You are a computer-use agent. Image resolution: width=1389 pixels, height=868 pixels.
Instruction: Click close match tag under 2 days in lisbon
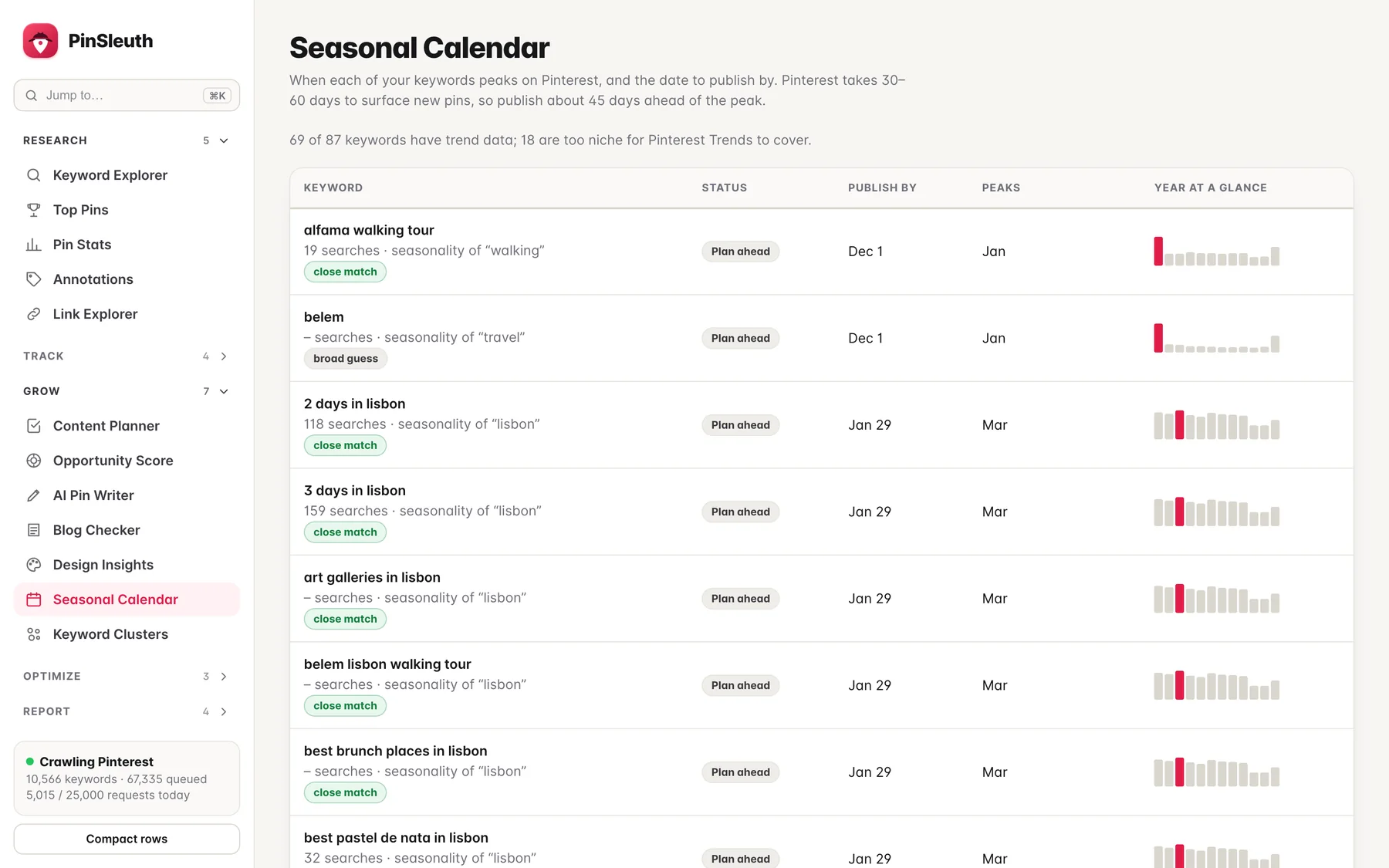click(x=345, y=445)
